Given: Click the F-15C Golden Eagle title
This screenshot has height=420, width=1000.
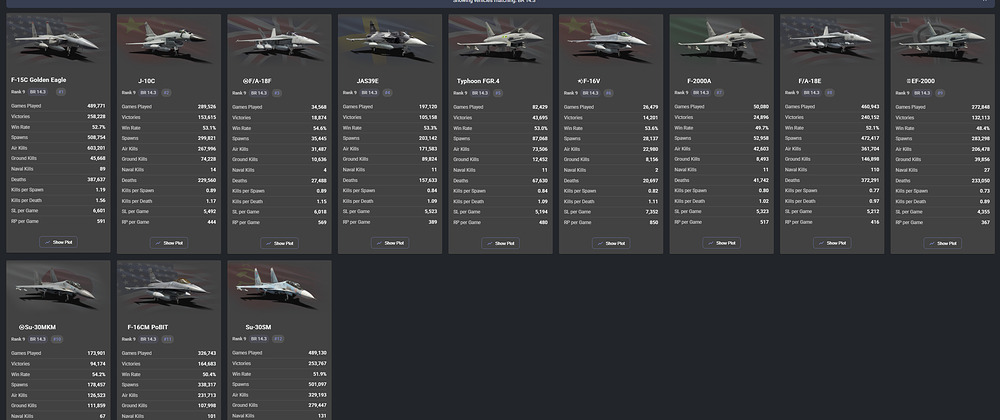Looking at the screenshot, I should pyautogui.click(x=38, y=80).
